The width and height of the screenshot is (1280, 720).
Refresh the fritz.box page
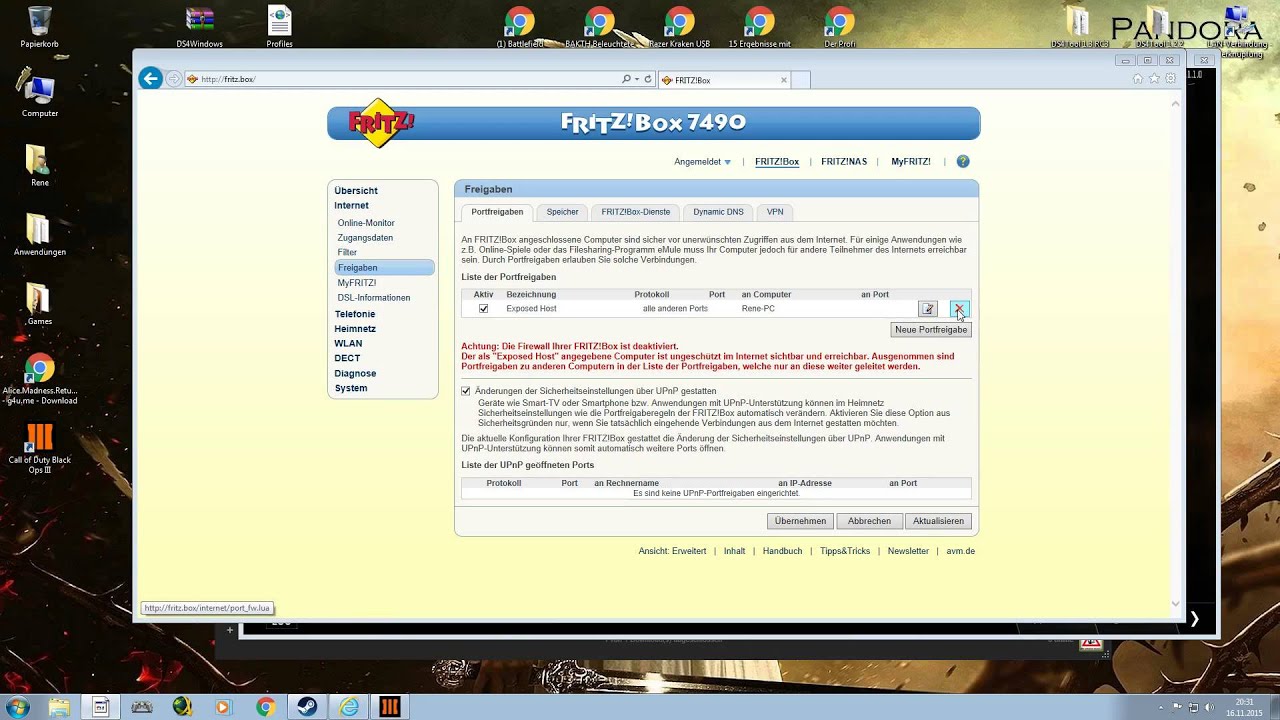[x=648, y=79]
